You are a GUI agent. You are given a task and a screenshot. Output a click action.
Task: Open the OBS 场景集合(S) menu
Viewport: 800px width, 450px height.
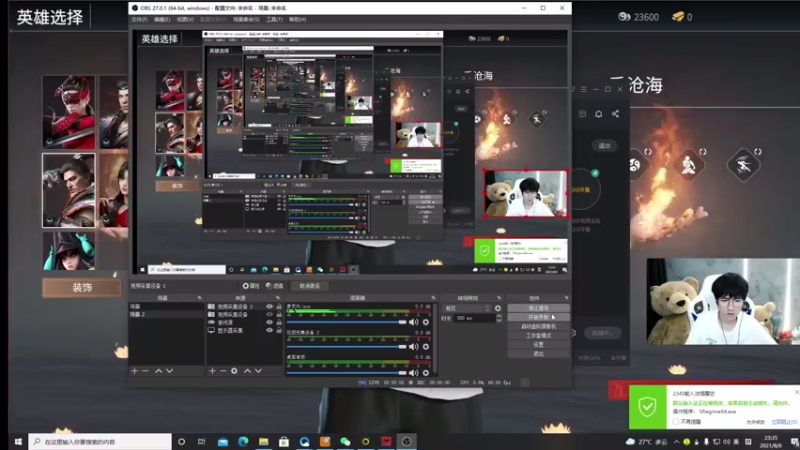tap(246, 19)
